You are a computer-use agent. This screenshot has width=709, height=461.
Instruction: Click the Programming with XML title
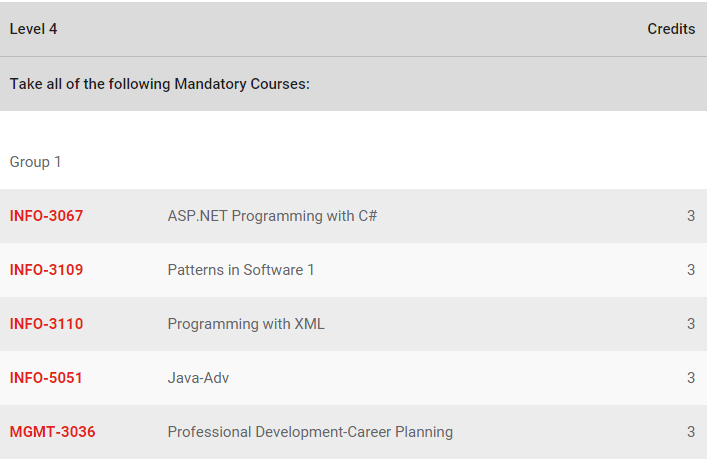246,324
